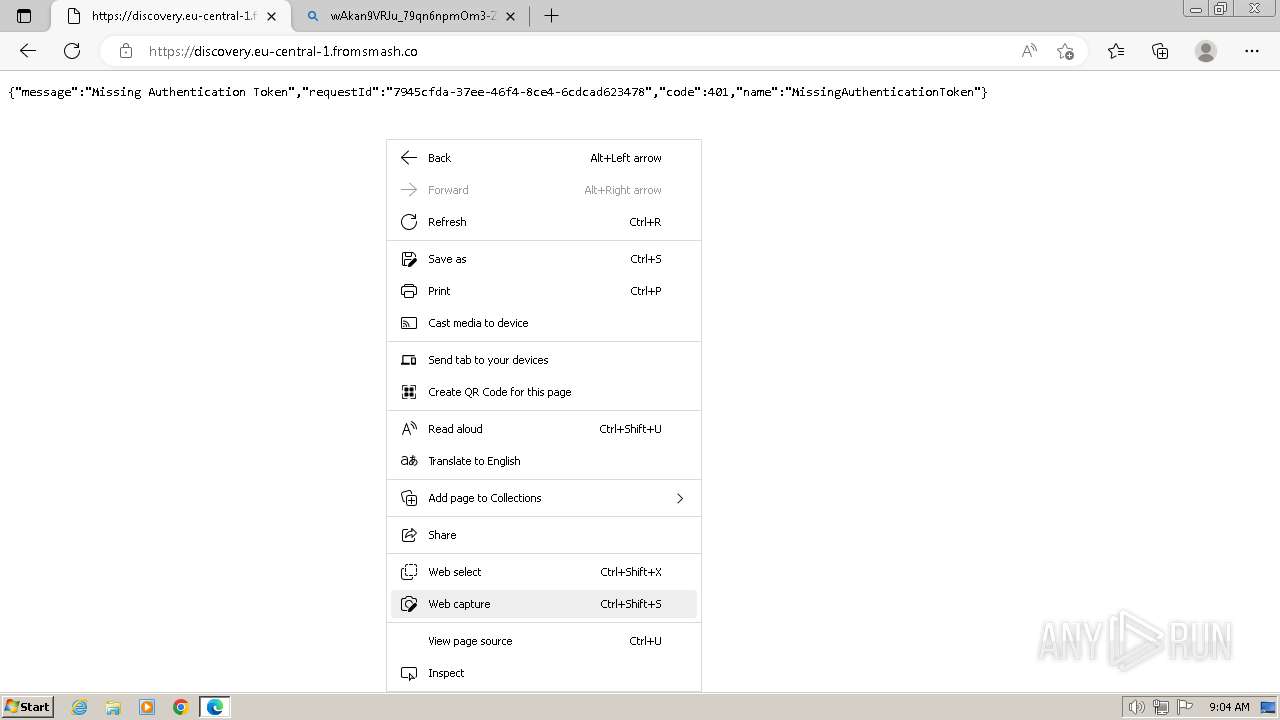Screen dimensions: 1280x720
Task: Click the Translate icon in menu
Action: click(x=409, y=461)
